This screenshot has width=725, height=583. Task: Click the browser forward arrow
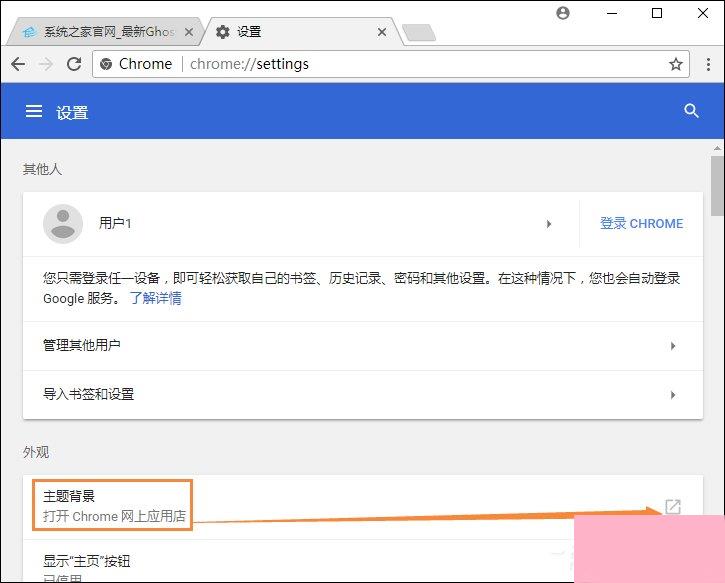pos(45,64)
